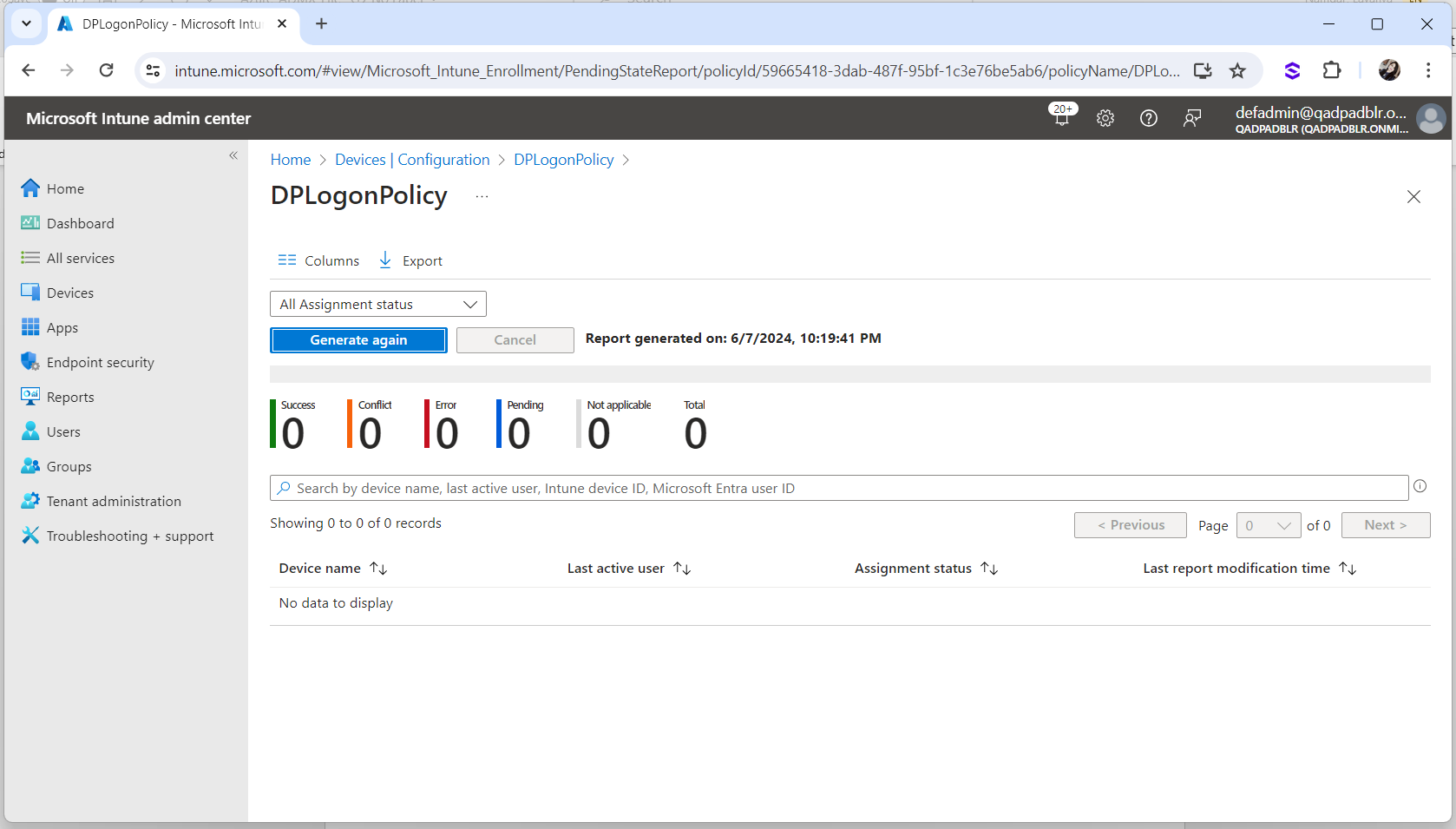
Task: Select the DPLogonPolicy browser tab
Action: pyautogui.click(x=172, y=24)
